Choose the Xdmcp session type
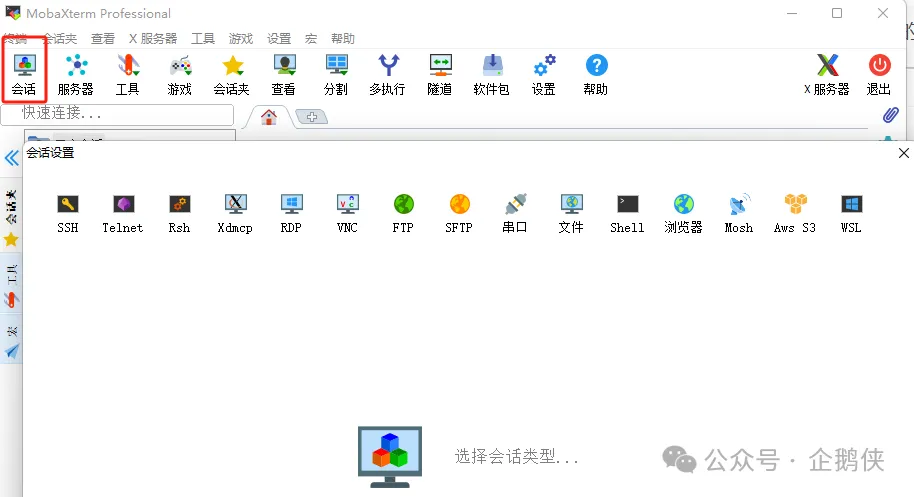This screenshot has height=497, width=914. (235, 214)
